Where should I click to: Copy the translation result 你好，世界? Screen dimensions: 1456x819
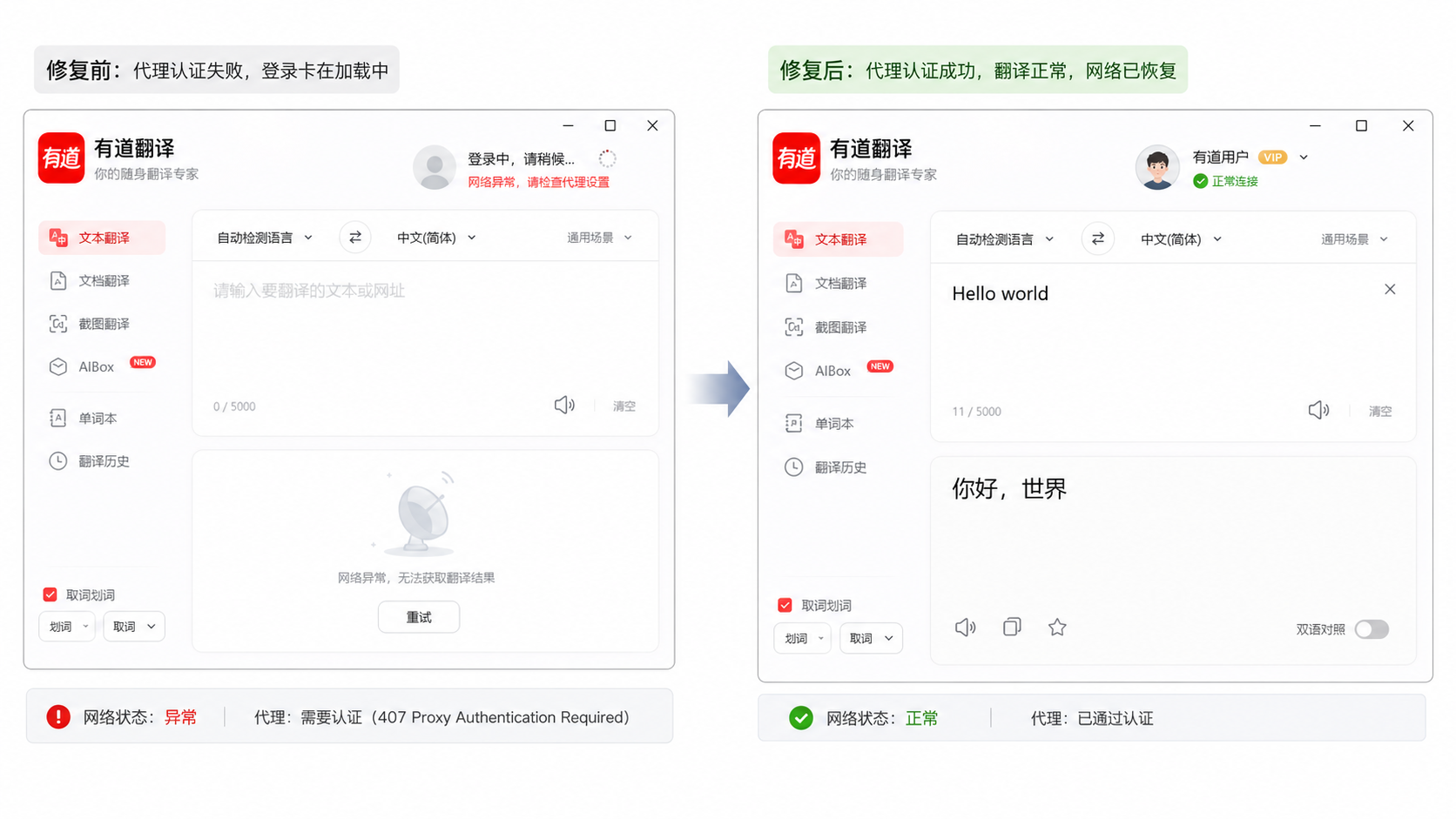pos(1011,627)
